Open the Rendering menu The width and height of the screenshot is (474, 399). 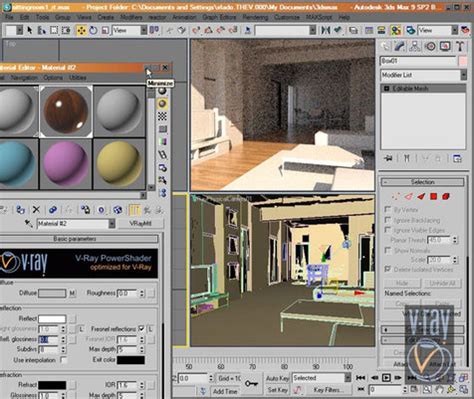click(x=255, y=17)
